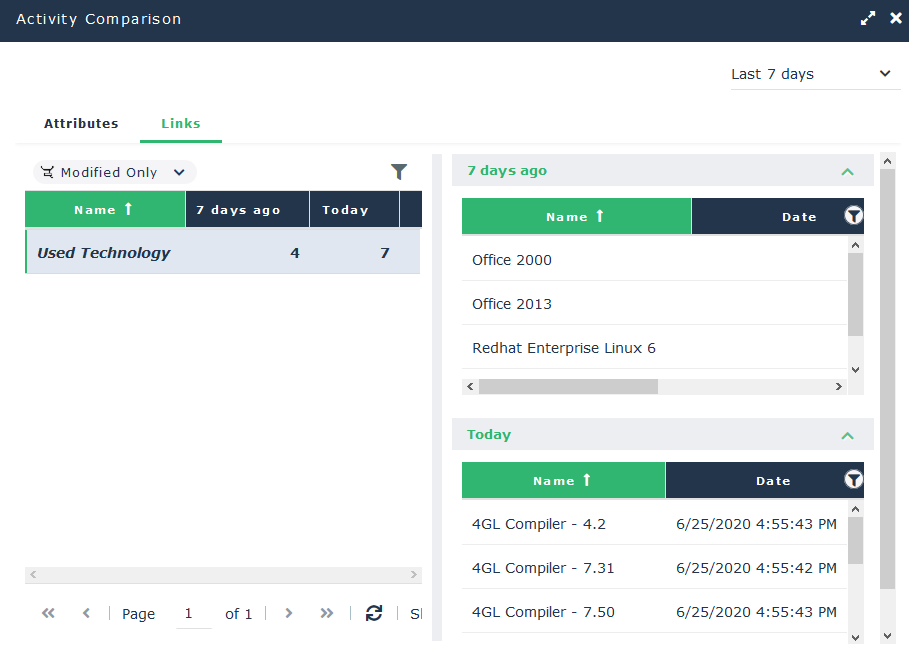Sort Today table by Date column
The height and width of the screenshot is (647, 909).
tap(772, 481)
